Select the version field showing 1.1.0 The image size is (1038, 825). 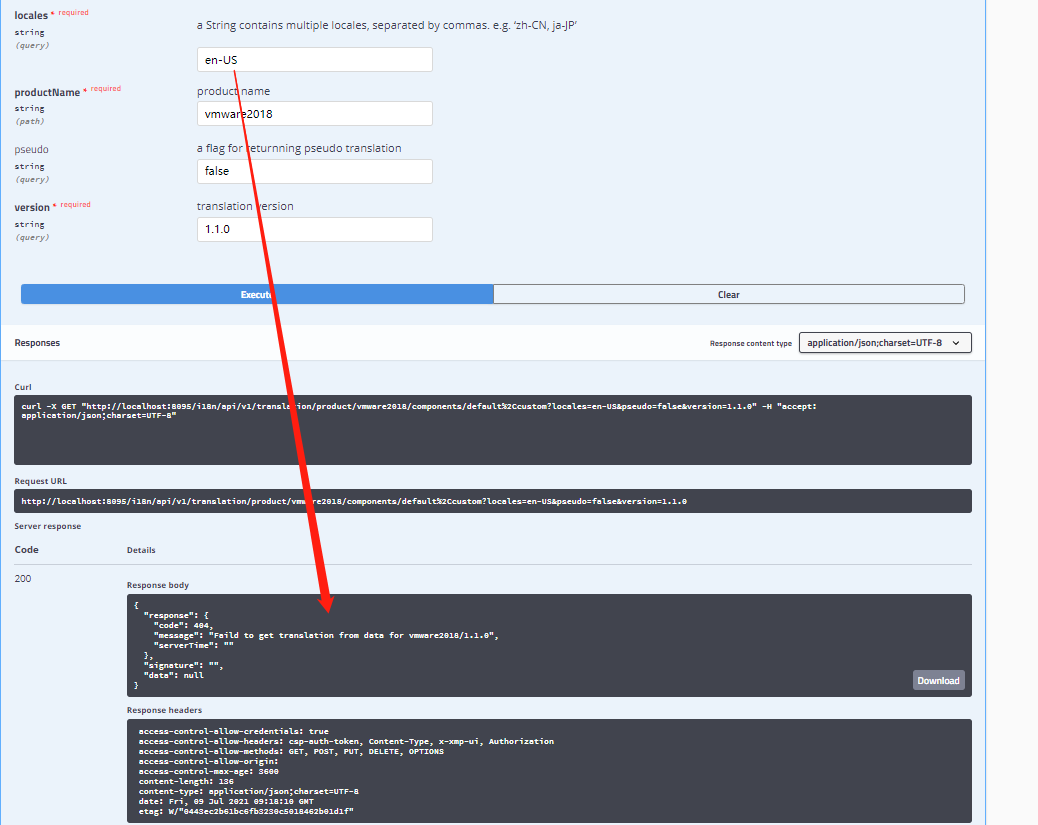(x=314, y=229)
